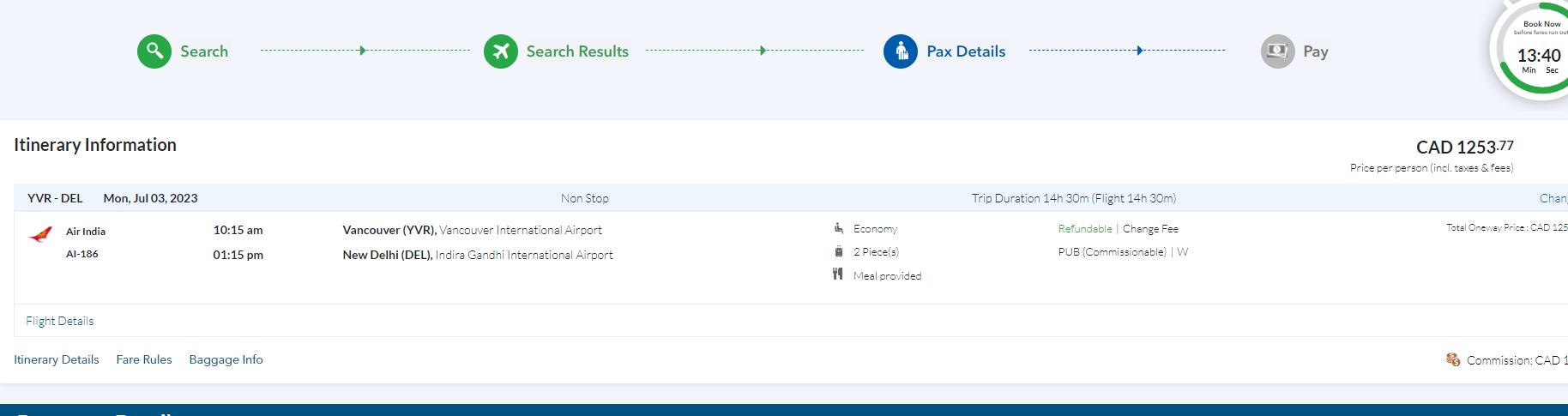This screenshot has width=1568, height=416.
Task: Click the green Search magnifier step icon
Action: (x=154, y=51)
